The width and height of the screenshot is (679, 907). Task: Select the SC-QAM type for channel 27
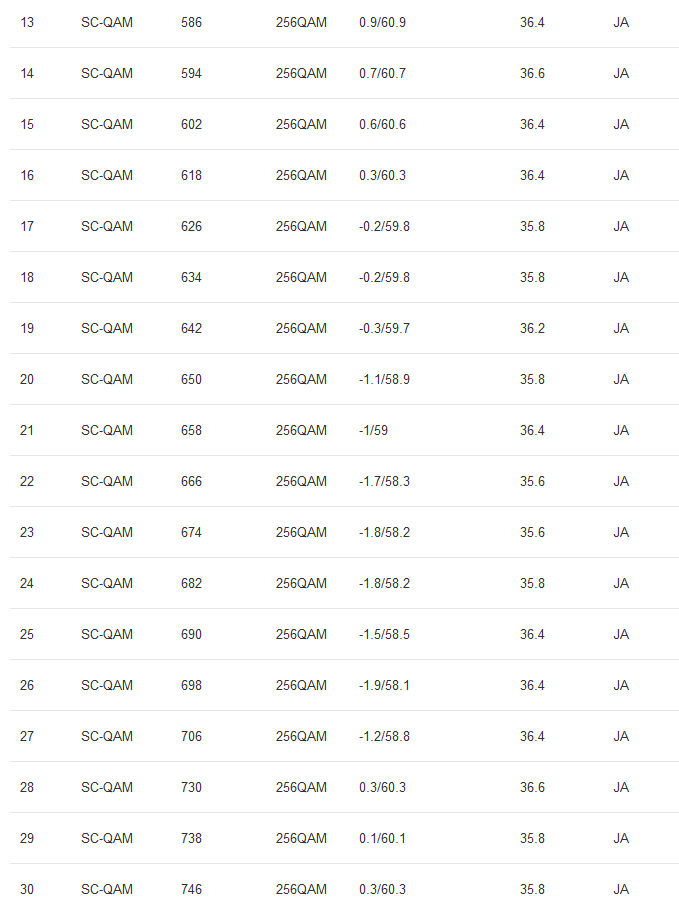107,736
